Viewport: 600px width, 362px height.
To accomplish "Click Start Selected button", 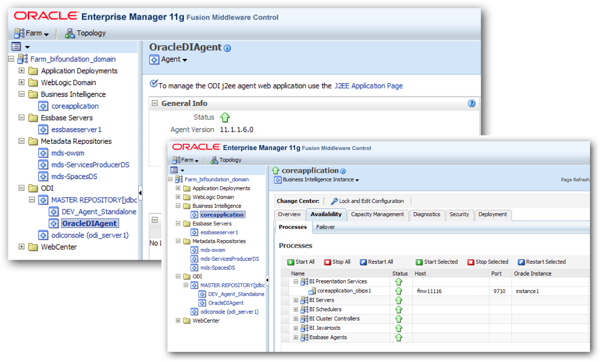I will pos(437,262).
